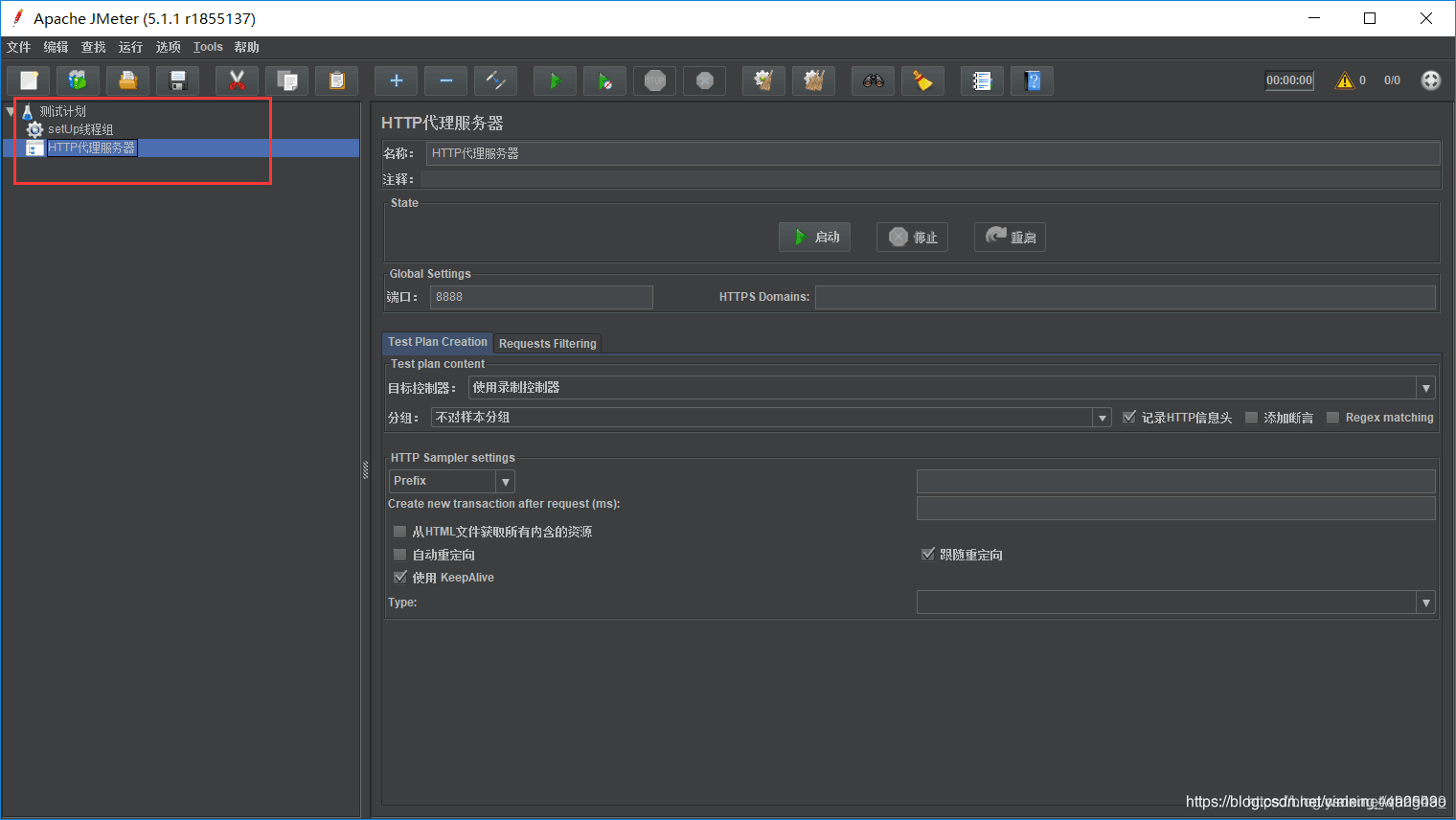The image size is (1456, 820).
Task: Click the Cut scissors icon
Action: tap(237, 80)
